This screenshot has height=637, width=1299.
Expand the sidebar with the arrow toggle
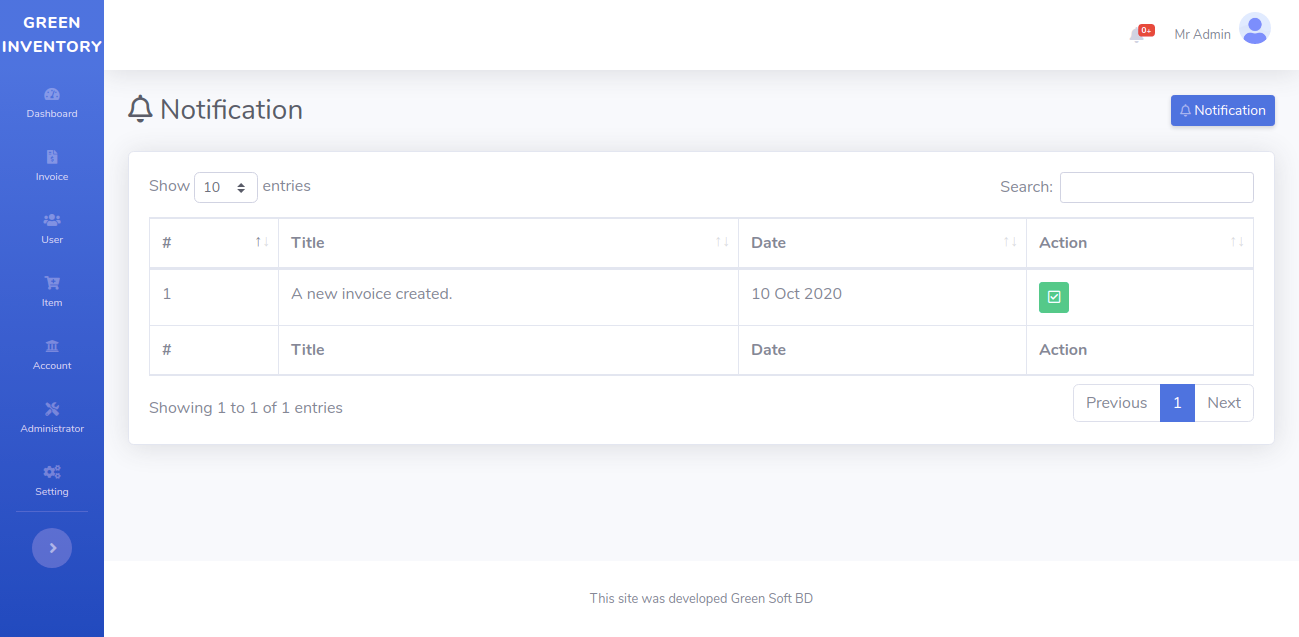pyautogui.click(x=52, y=548)
